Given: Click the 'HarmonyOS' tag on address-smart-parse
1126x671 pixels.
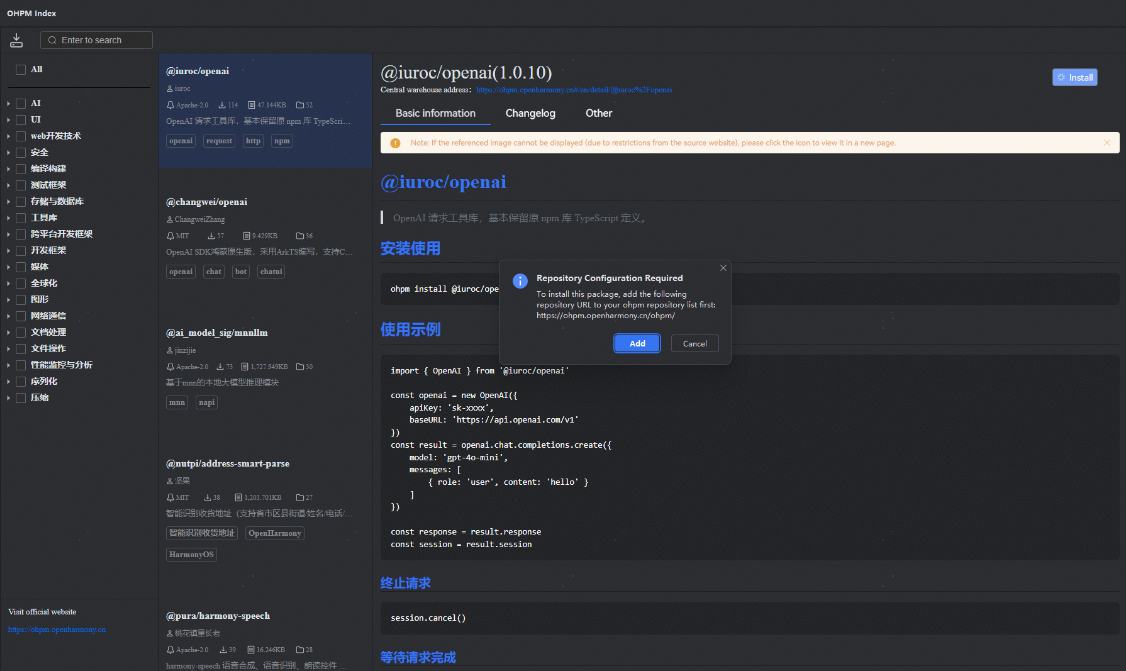Looking at the screenshot, I should (x=191, y=554).
